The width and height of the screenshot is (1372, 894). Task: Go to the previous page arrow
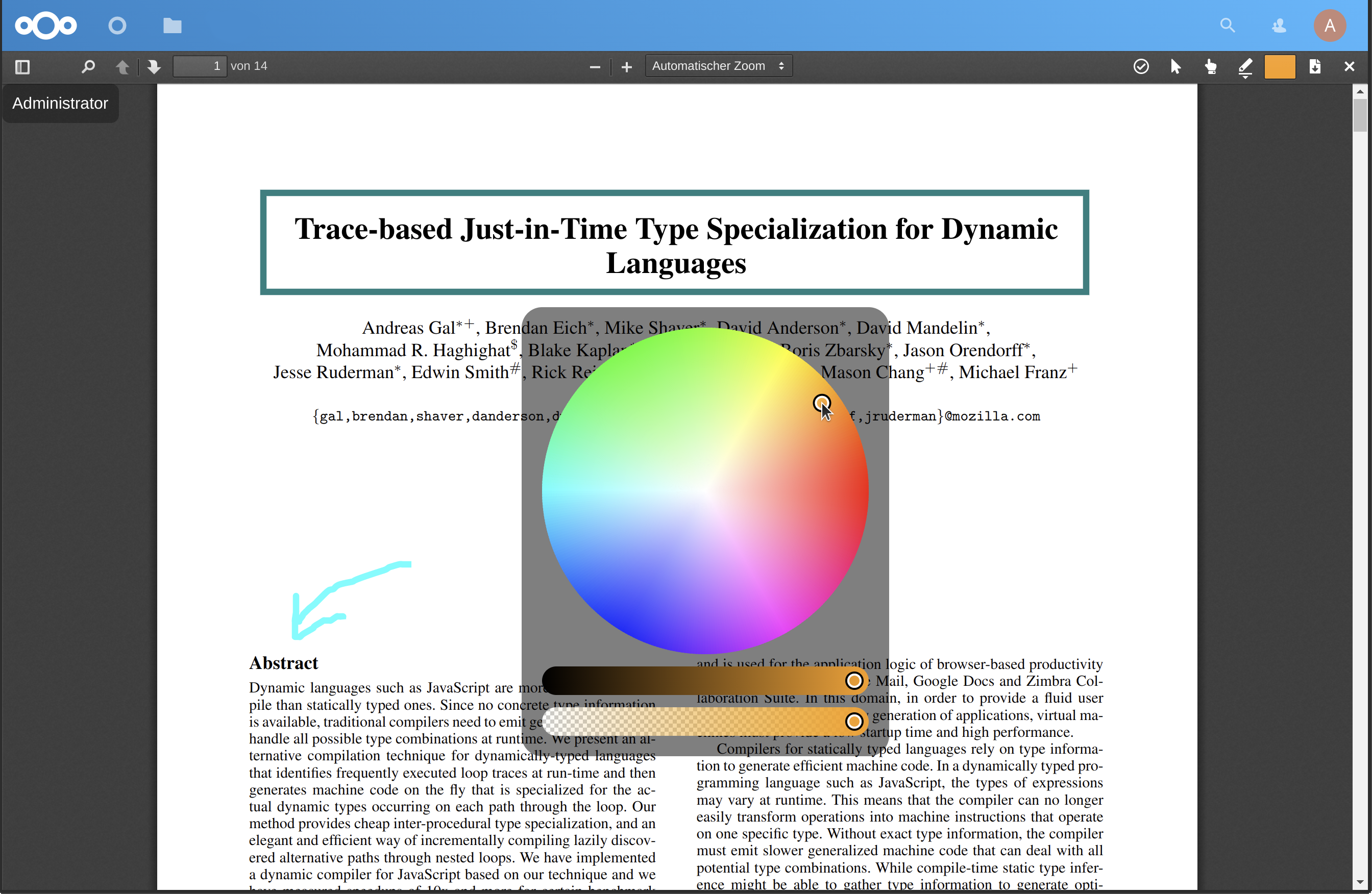[x=122, y=67]
